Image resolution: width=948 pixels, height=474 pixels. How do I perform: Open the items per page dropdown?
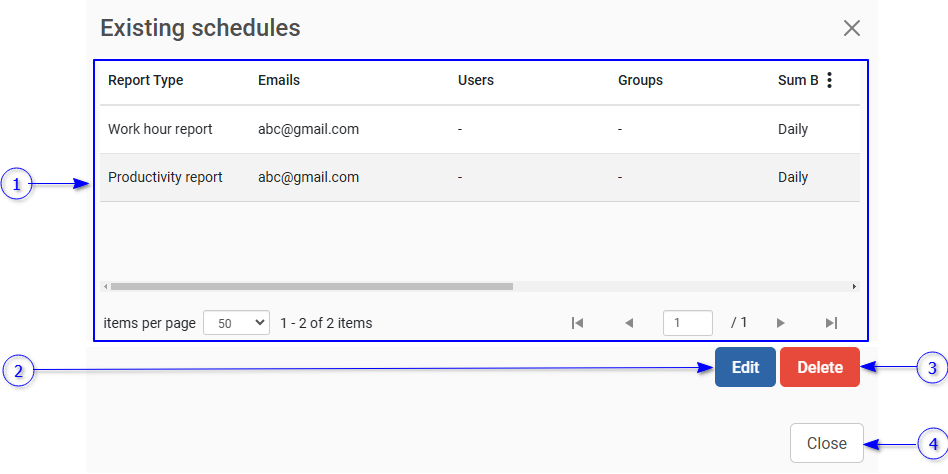point(236,323)
